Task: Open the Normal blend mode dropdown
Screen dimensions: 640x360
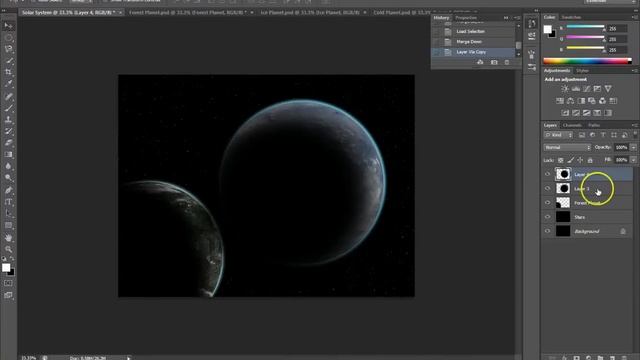Action: tap(567, 147)
